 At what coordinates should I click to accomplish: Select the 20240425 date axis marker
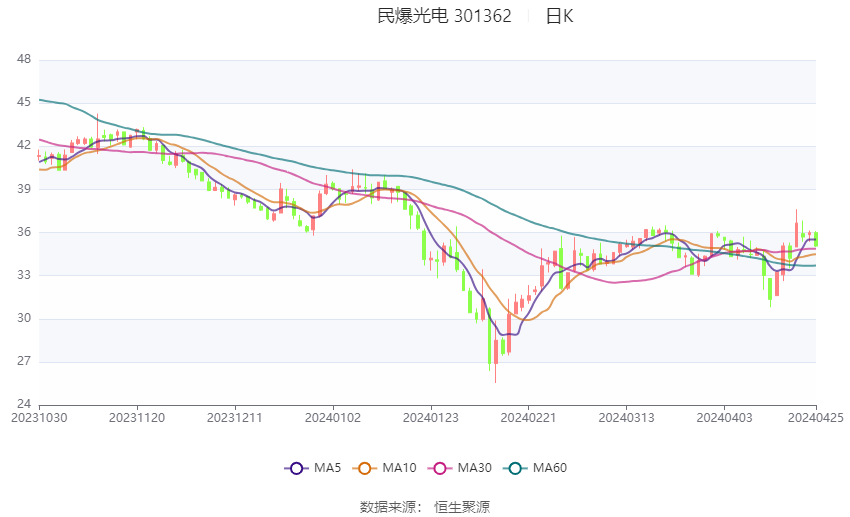[x=815, y=418]
